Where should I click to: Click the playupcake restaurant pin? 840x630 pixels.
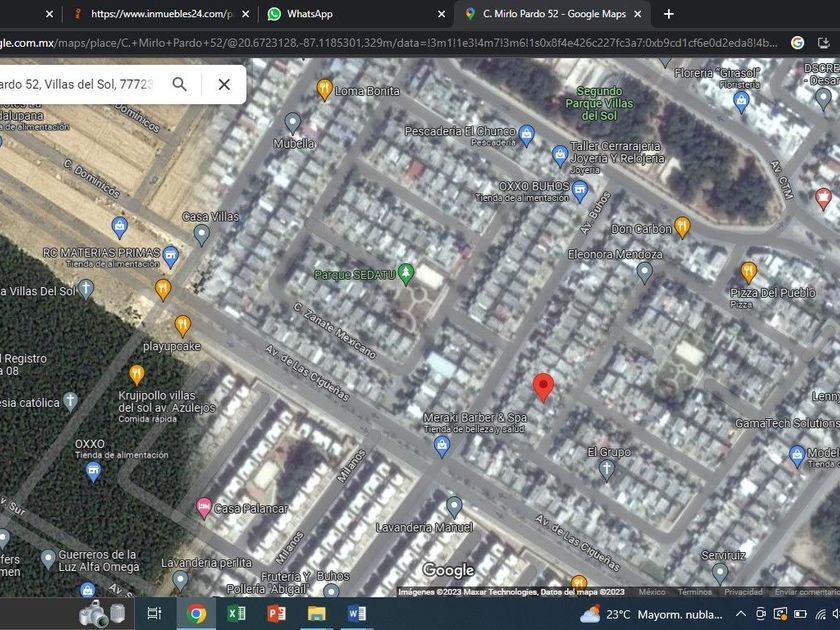pyautogui.click(x=183, y=326)
